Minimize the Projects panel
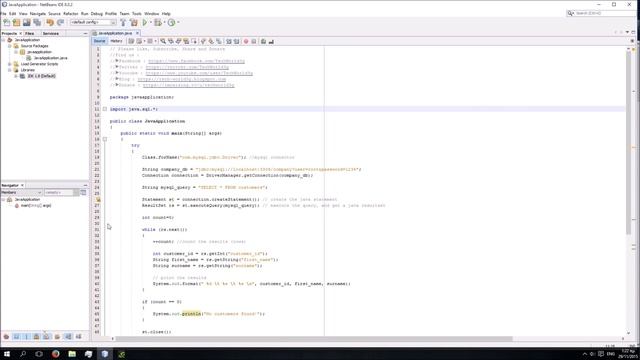640x360 pixels. [85, 33]
